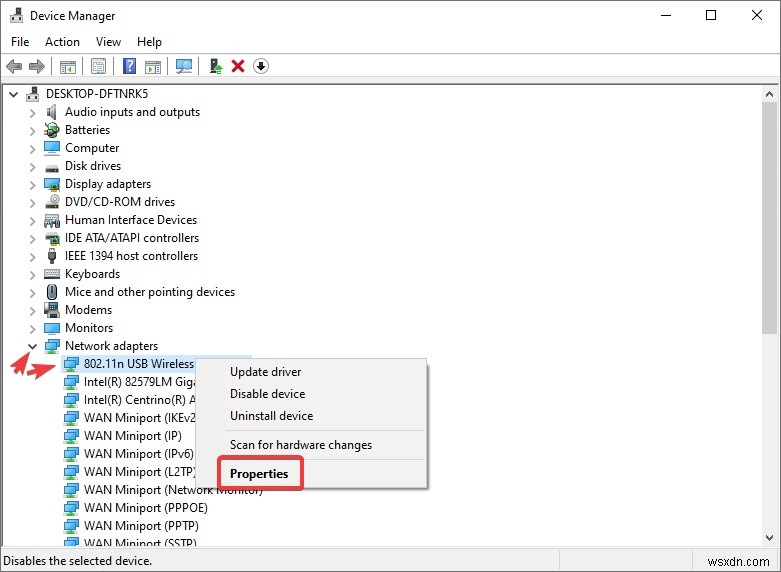Screen dimensions: 781x572
Task: Open the File menu
Action: [x=20, y=42]
